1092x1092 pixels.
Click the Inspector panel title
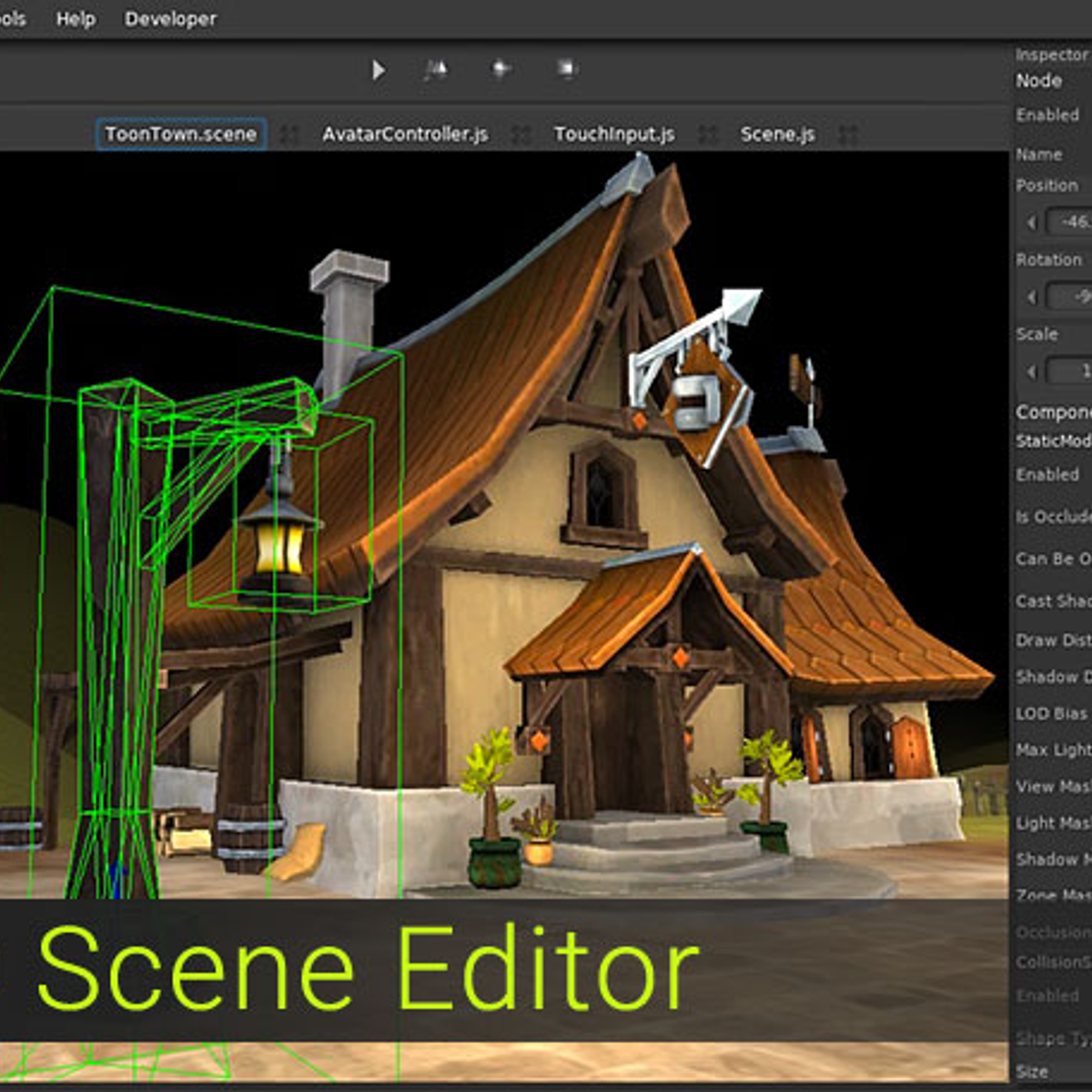1052,56
